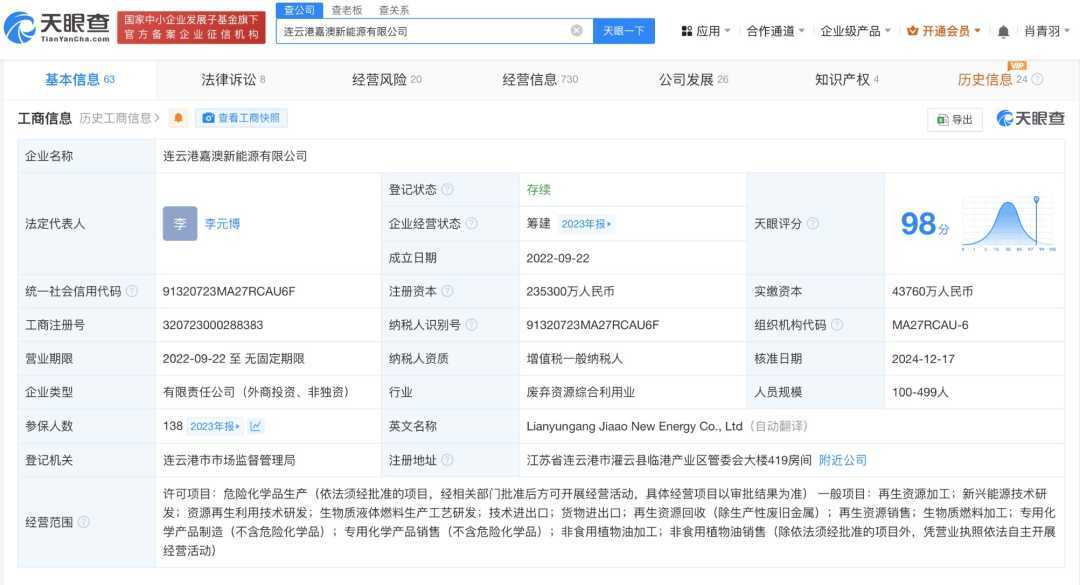Open the insured count trend chart icon
Viewport: 1080px width, 585px height.
pos(256,426)
